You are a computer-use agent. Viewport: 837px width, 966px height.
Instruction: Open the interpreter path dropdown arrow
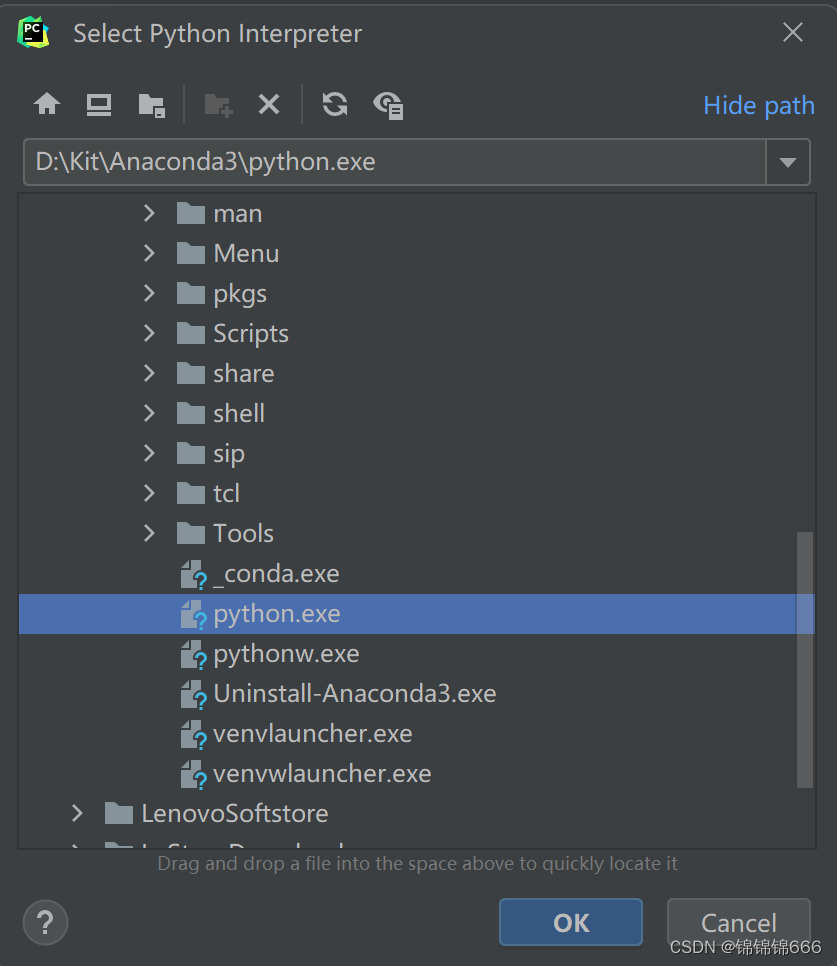789,161
